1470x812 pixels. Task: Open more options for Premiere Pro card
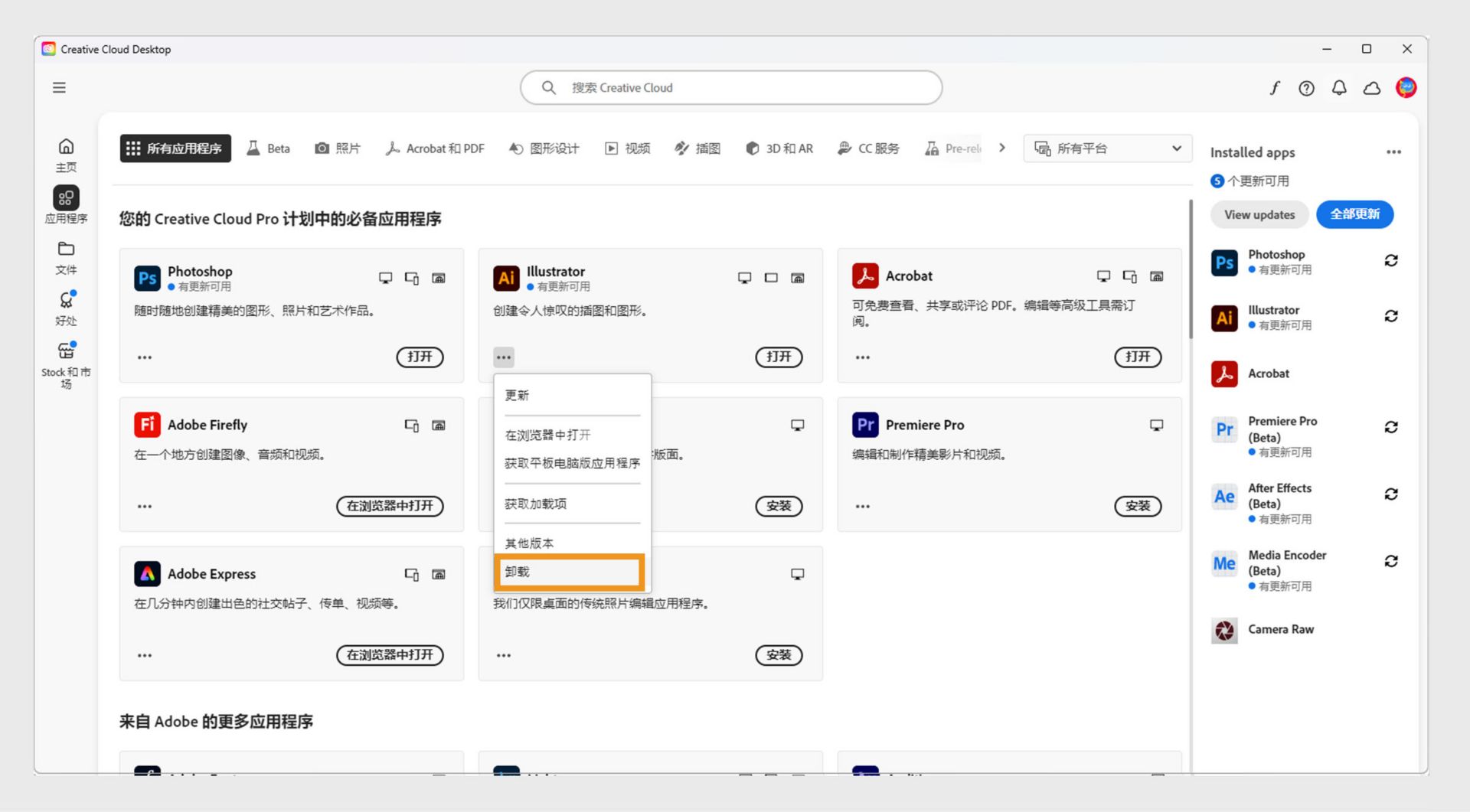[863, 507]
